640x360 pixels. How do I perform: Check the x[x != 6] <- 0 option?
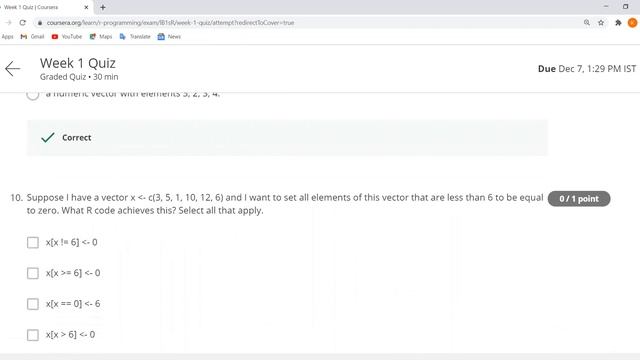[x=33, y=242]
